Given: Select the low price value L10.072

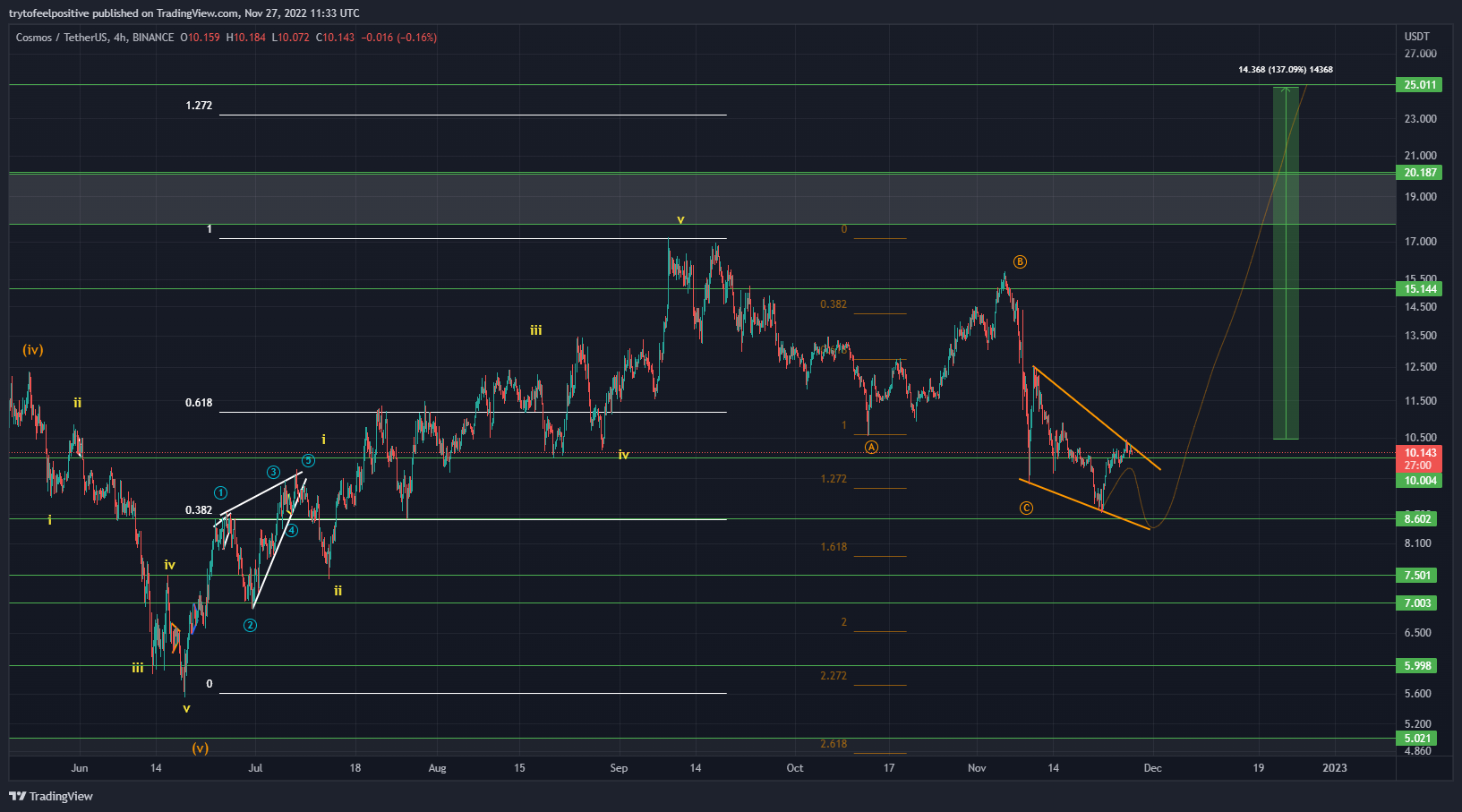Looking at the screenshot, I should click(292, 38).
